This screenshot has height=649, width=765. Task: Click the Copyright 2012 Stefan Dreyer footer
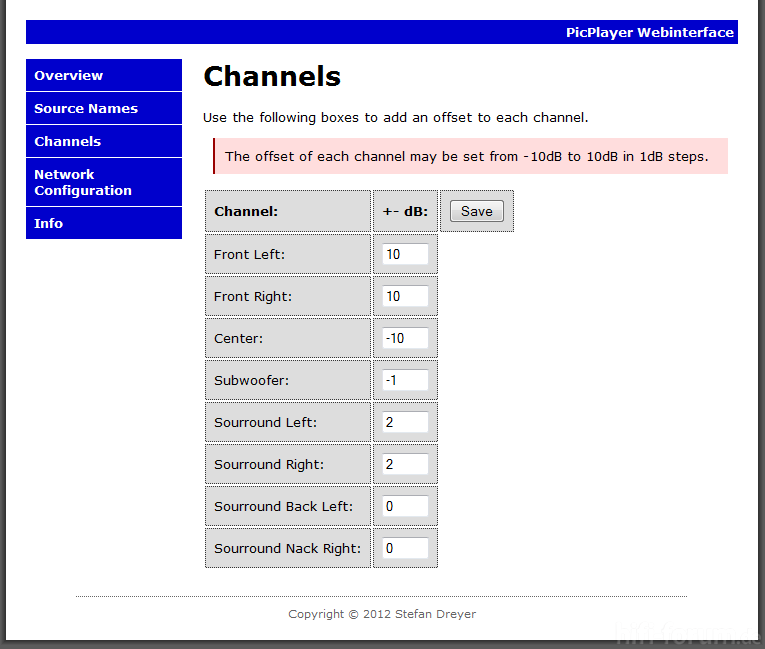pyautogui.click(x=382, y=614)
